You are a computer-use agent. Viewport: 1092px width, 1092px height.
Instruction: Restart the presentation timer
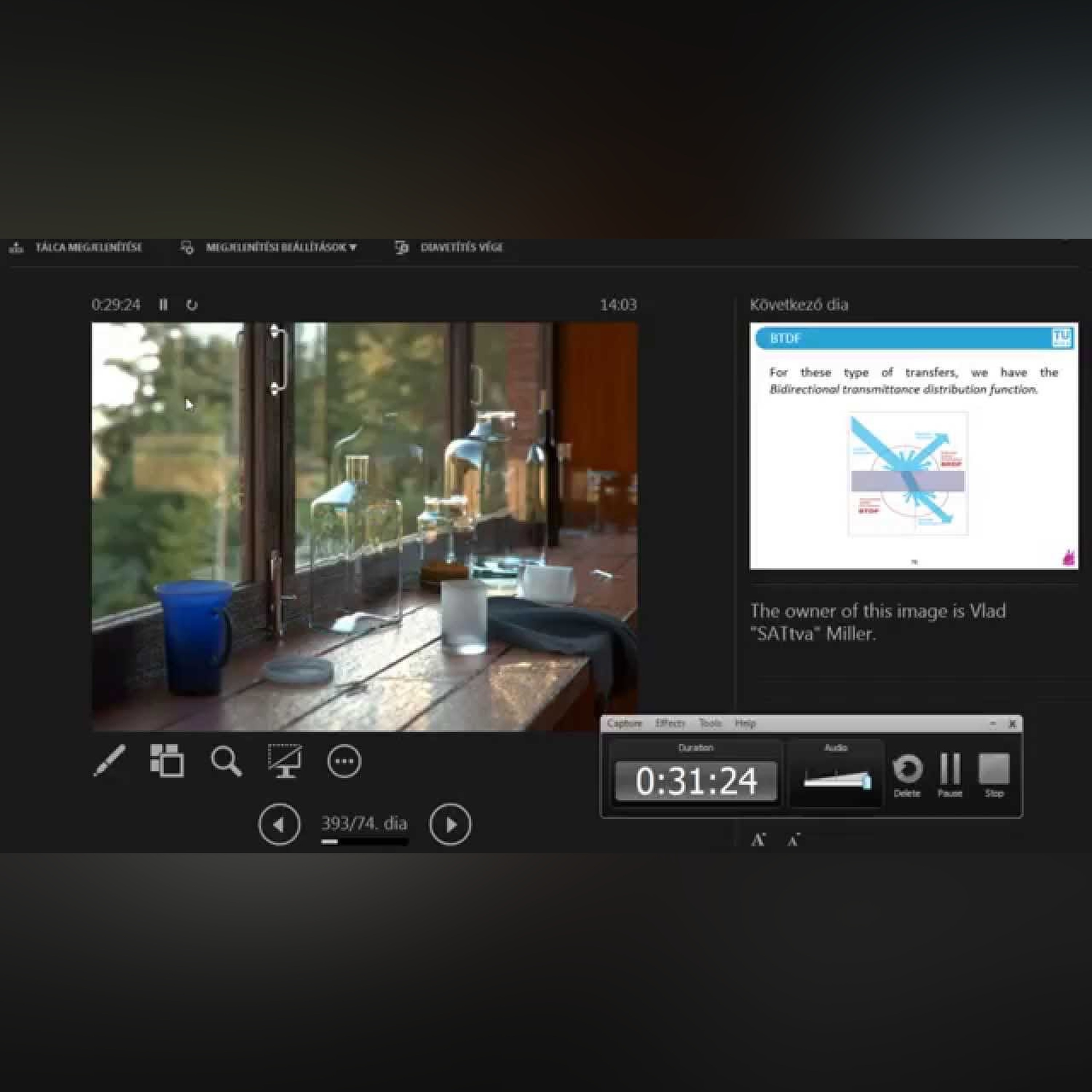coord(191,305)
